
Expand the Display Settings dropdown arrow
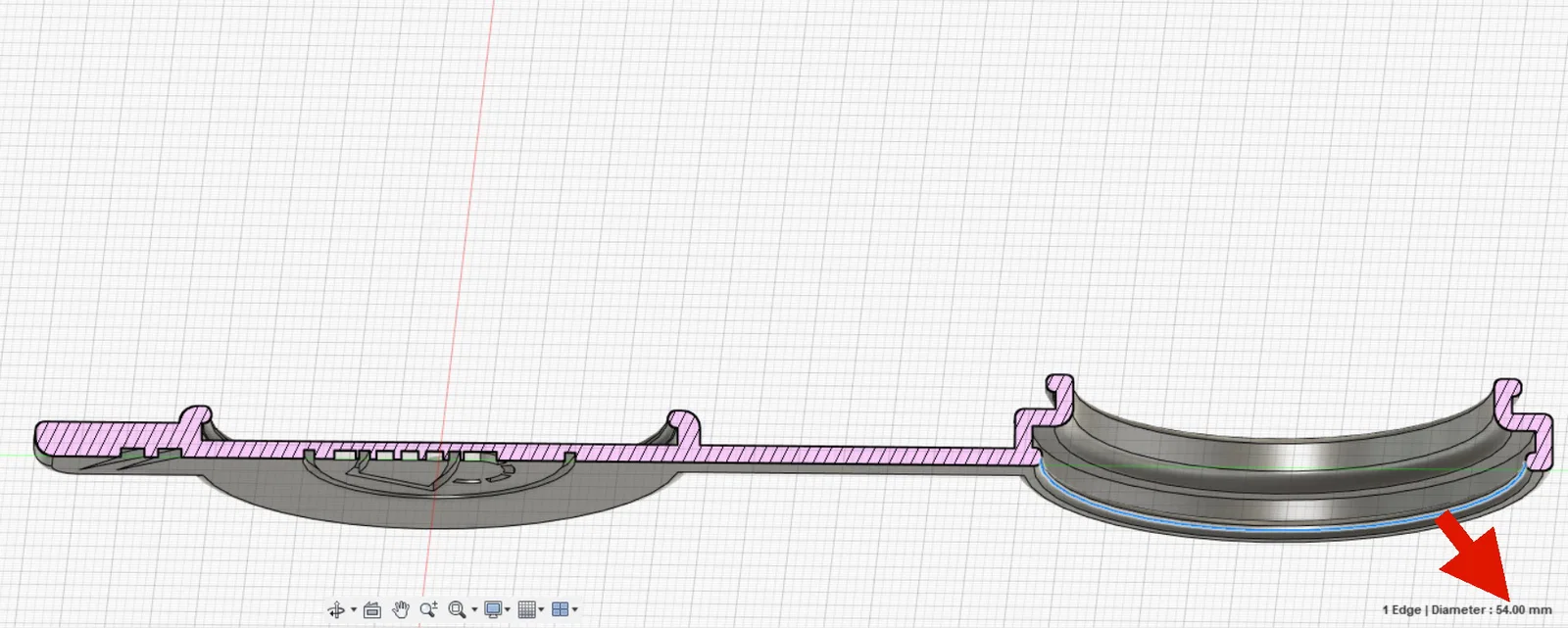tap(508, 610)
